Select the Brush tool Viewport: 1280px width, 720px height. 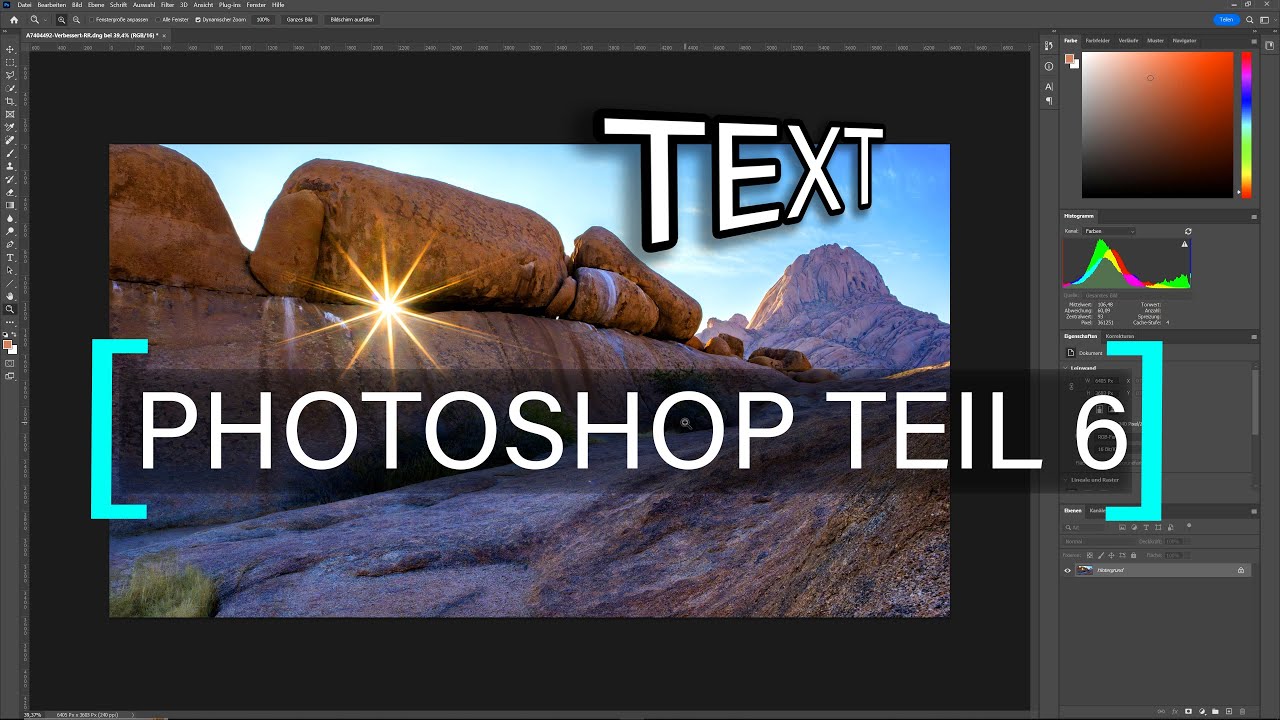tap(10, 153)
